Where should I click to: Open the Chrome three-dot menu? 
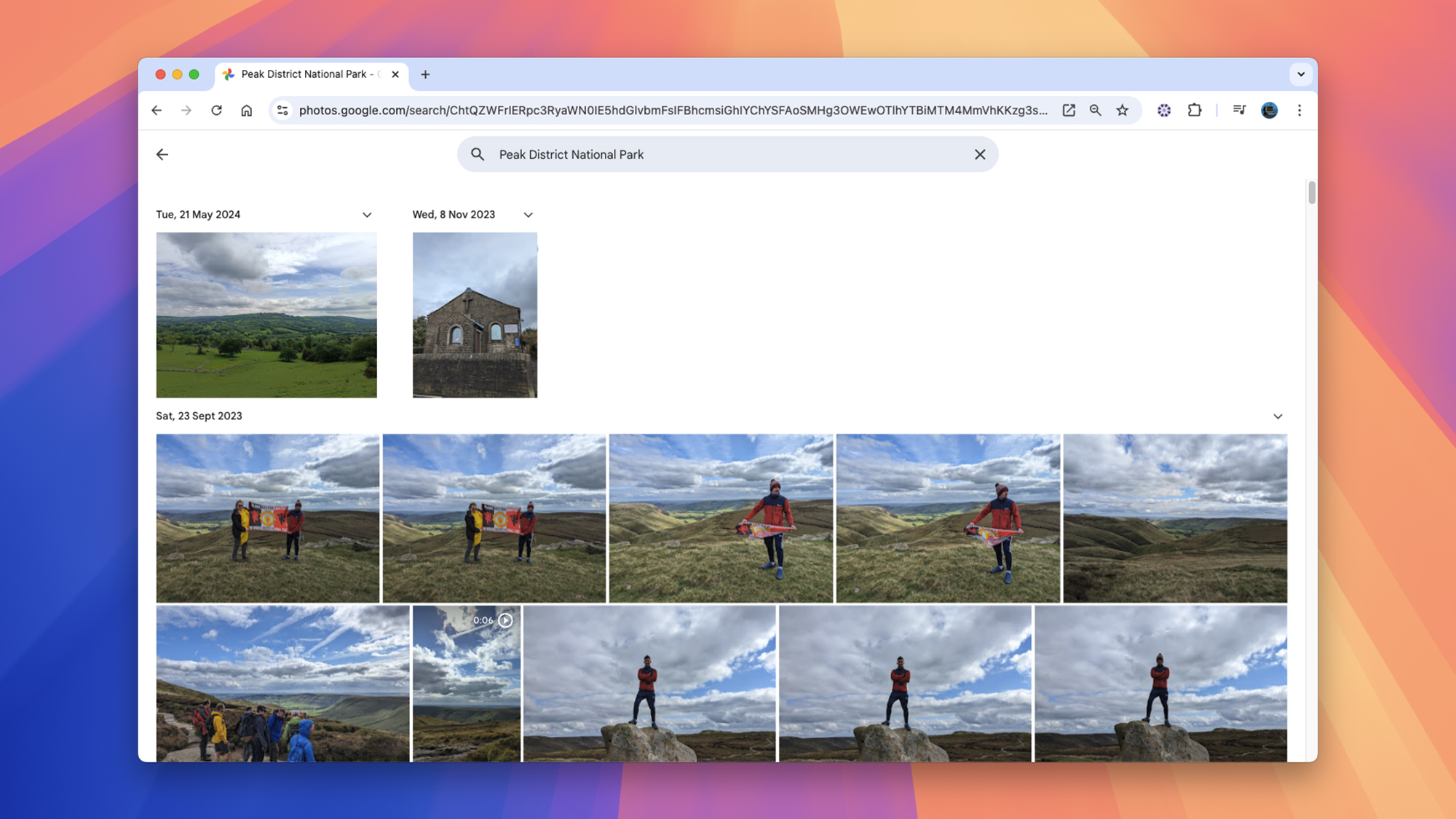tap(1299, 111)
